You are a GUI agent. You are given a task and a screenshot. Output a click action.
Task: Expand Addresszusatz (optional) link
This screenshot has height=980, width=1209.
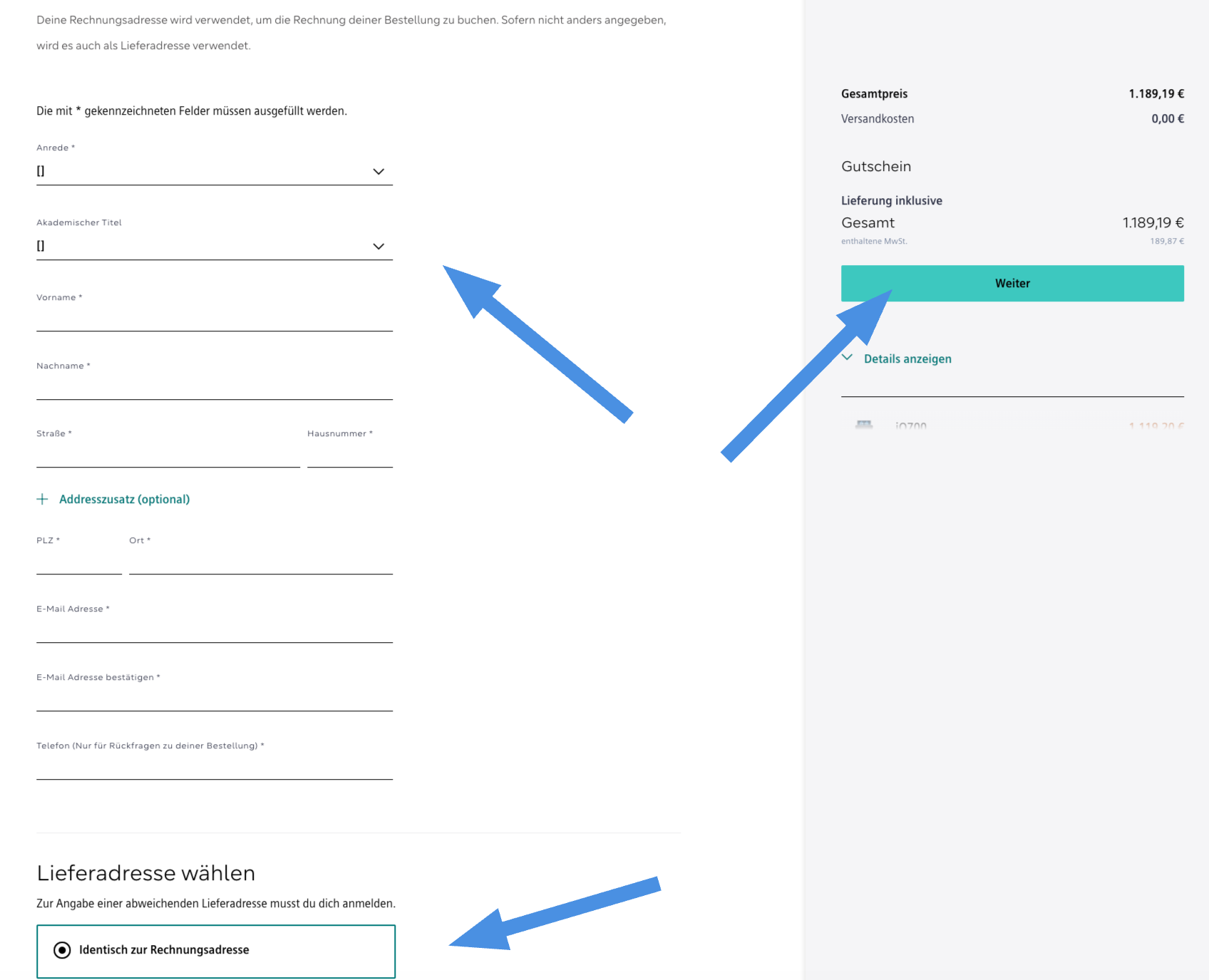point(124,499)
